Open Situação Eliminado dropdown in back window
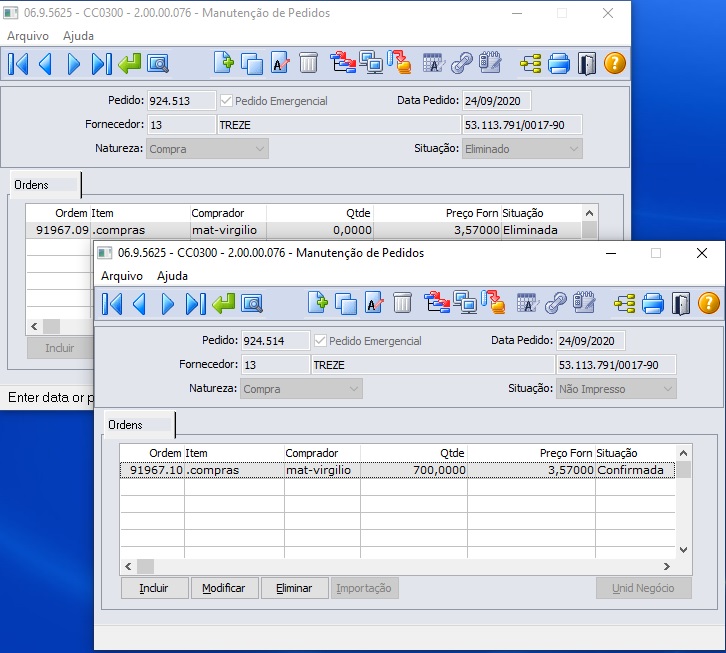Viewport: 726px width, 653px height. pyautogui.click(x=522, y=149)
